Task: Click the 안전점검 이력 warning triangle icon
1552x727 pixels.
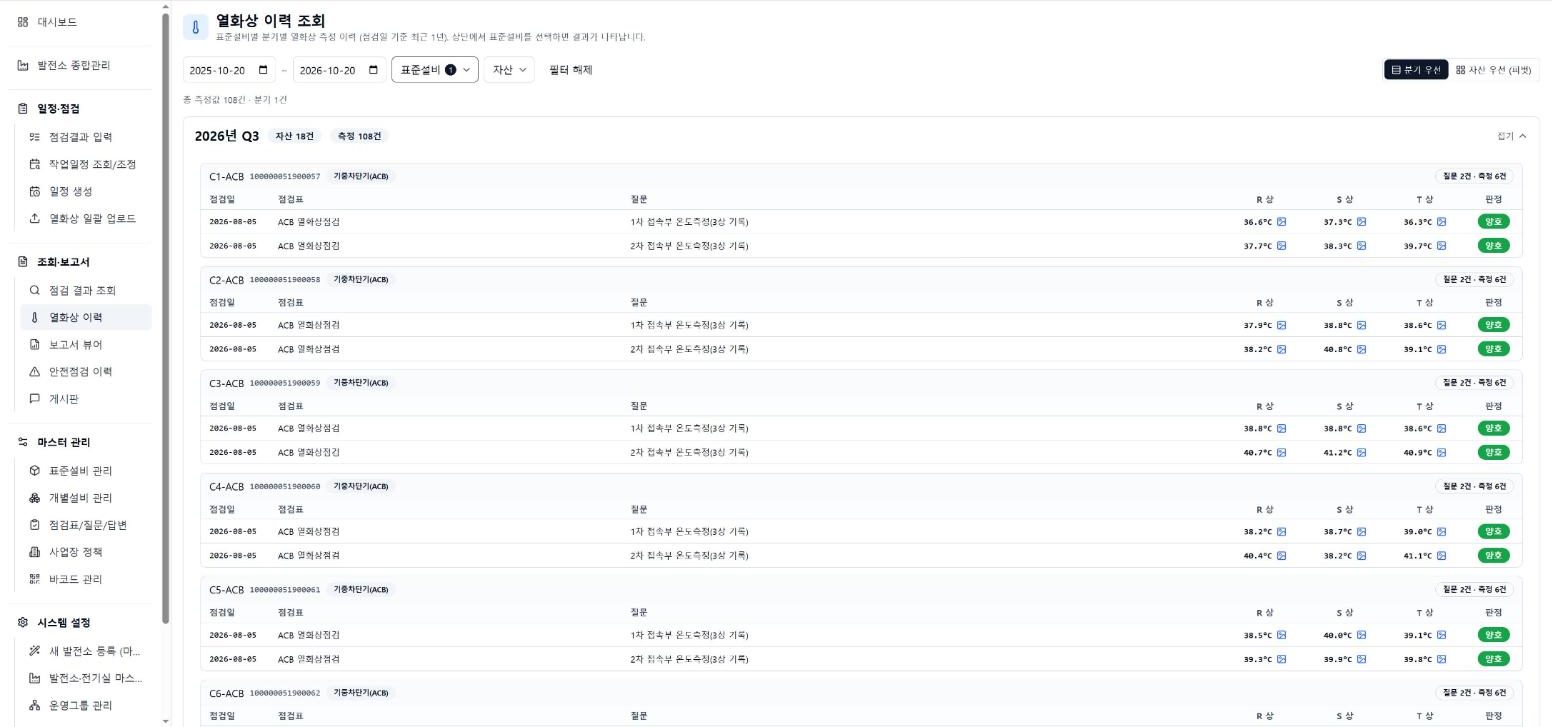Action: (35, 371)
